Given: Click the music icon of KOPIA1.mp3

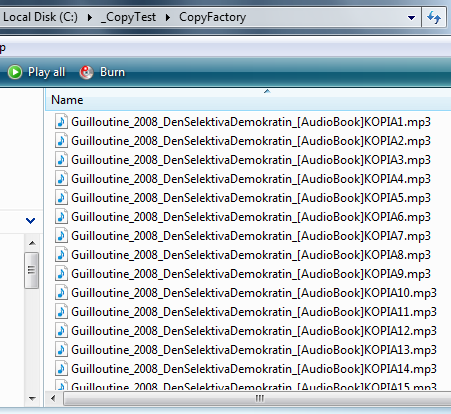Looking at the screenshot, I should [x=61, y=122].
